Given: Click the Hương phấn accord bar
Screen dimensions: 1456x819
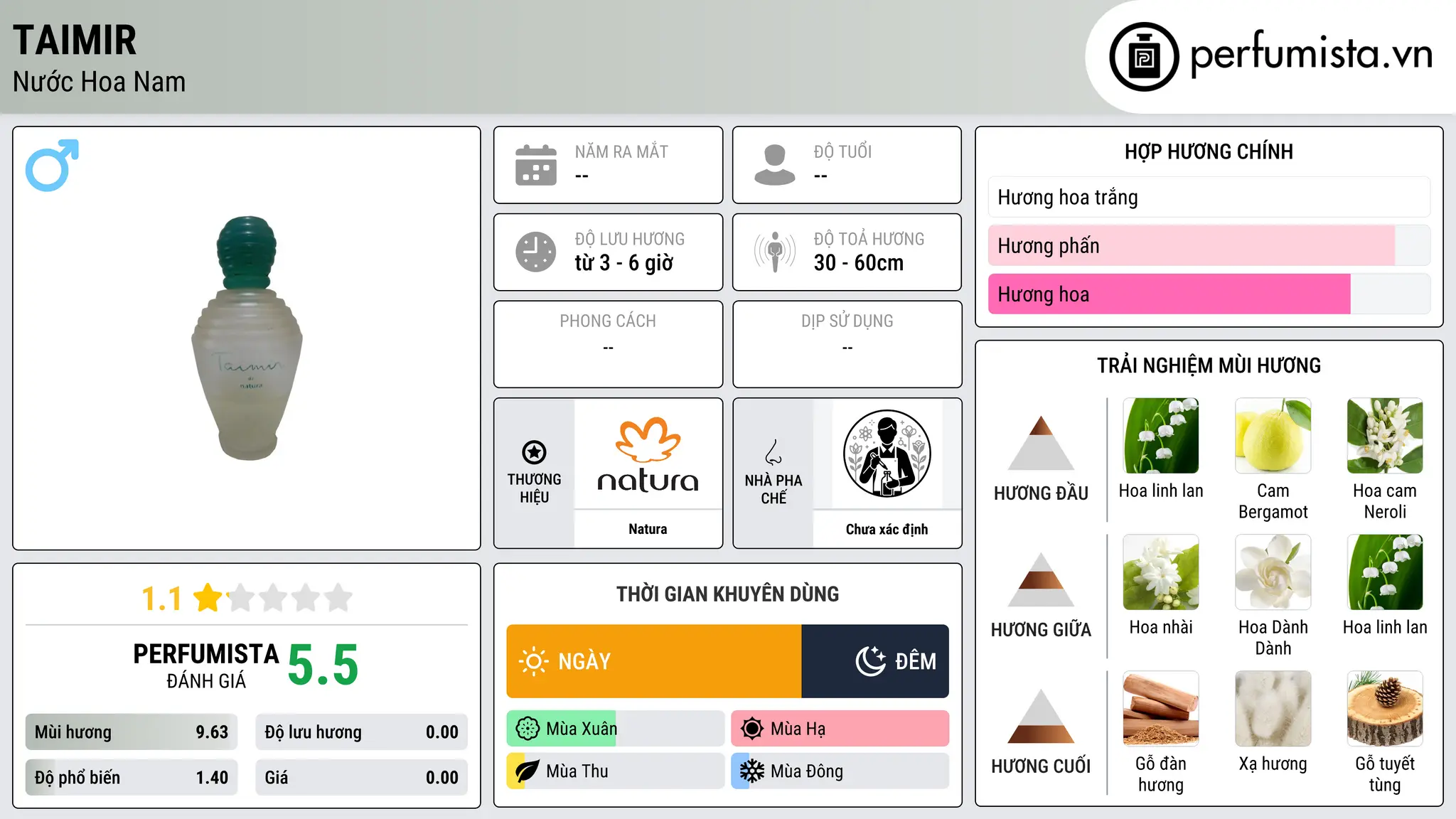Looking at the screenshot, I should coord(1209,245).
